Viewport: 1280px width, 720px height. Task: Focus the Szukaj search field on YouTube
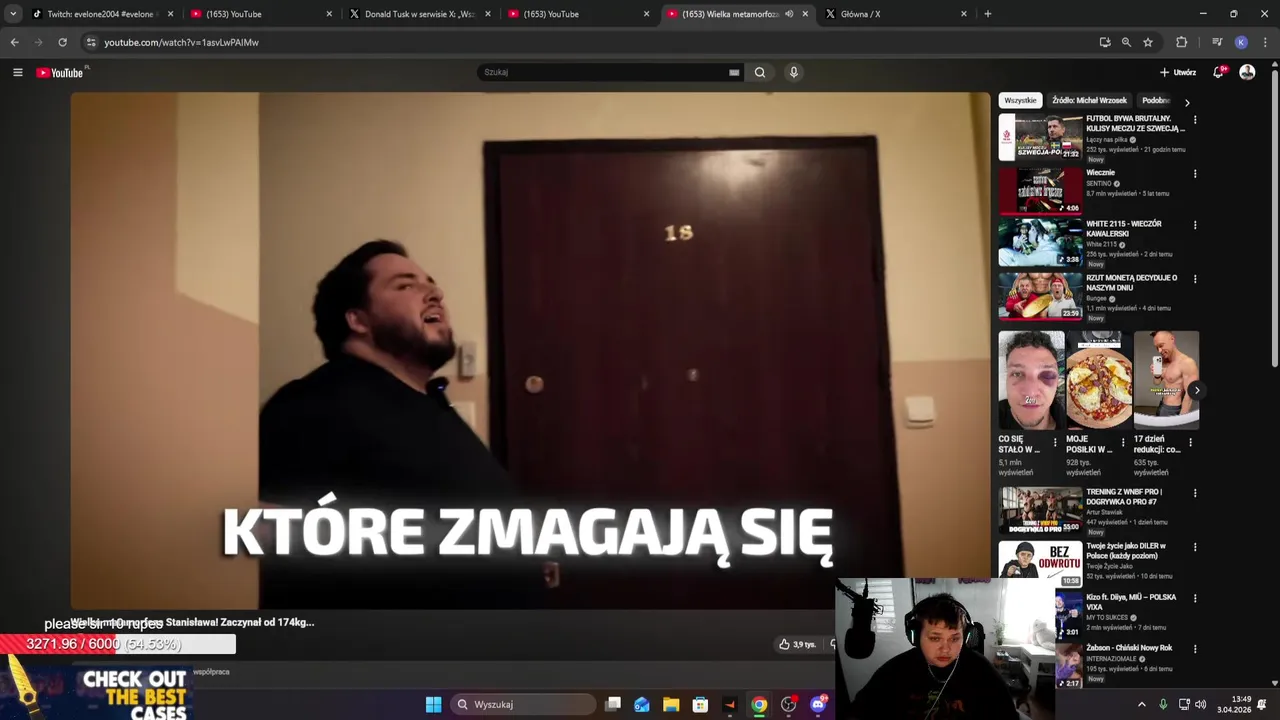(605, 72)
